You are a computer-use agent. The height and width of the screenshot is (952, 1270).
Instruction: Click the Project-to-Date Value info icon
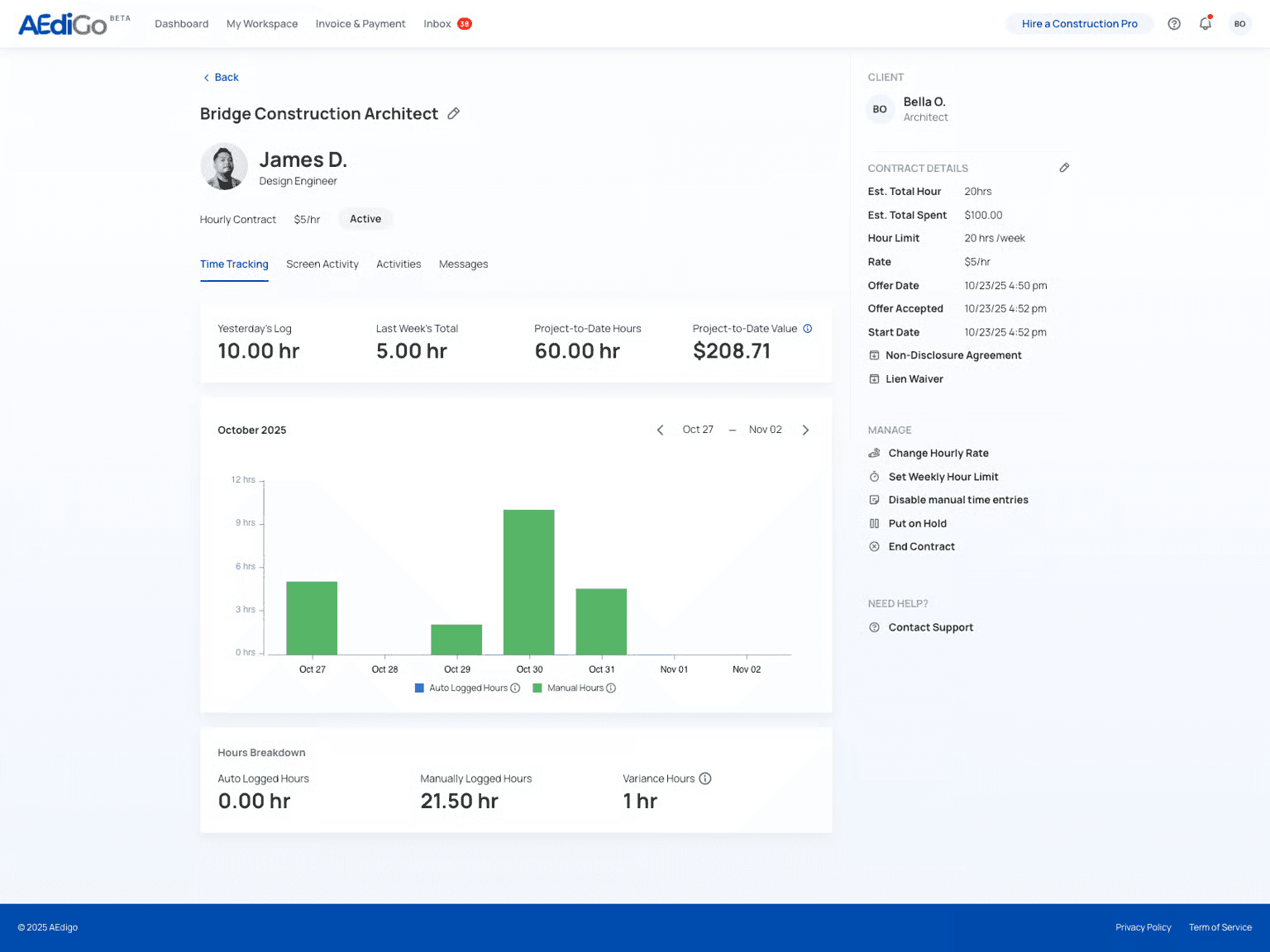pyautogui.click(x=808, y=328)
